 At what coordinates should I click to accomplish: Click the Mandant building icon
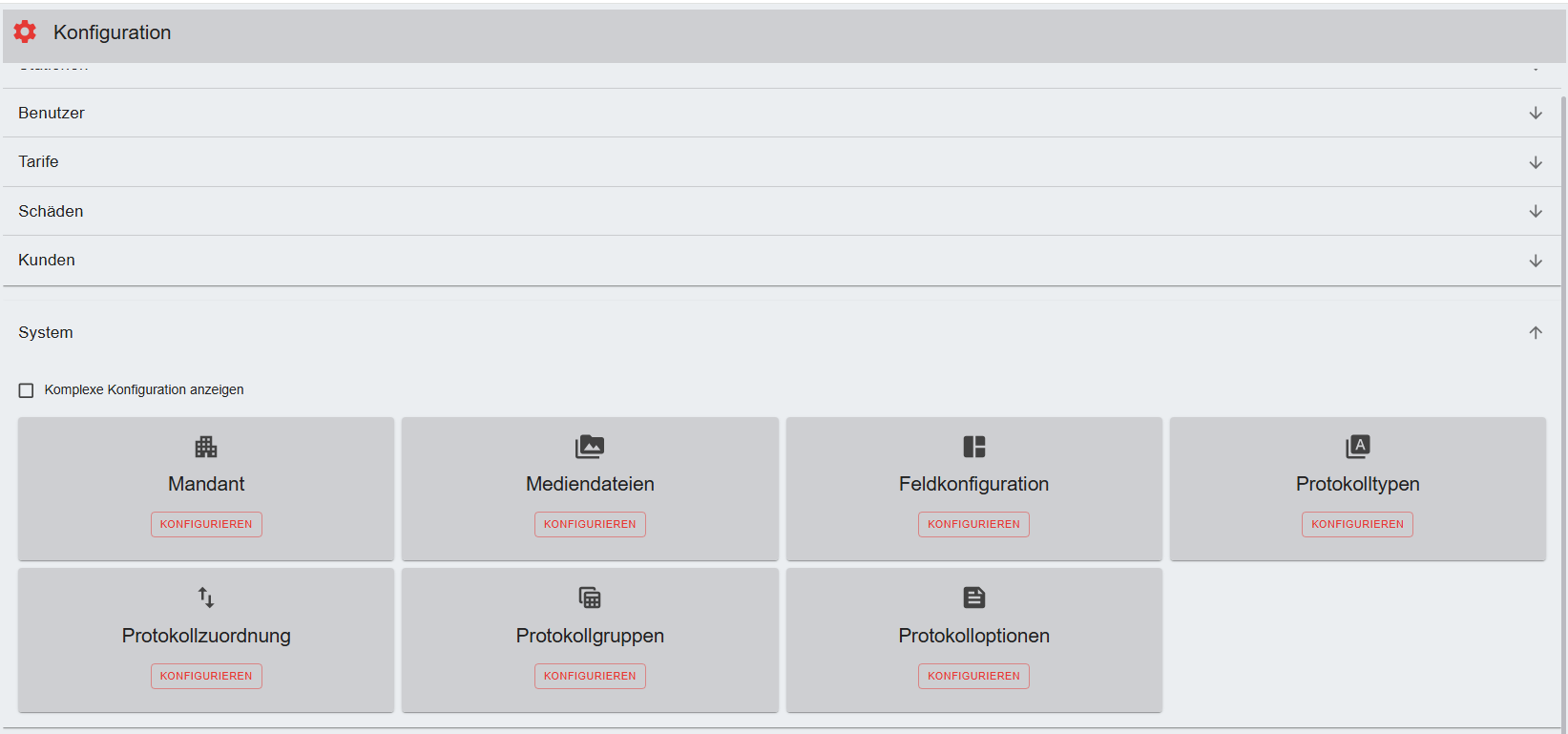point(206,447)
